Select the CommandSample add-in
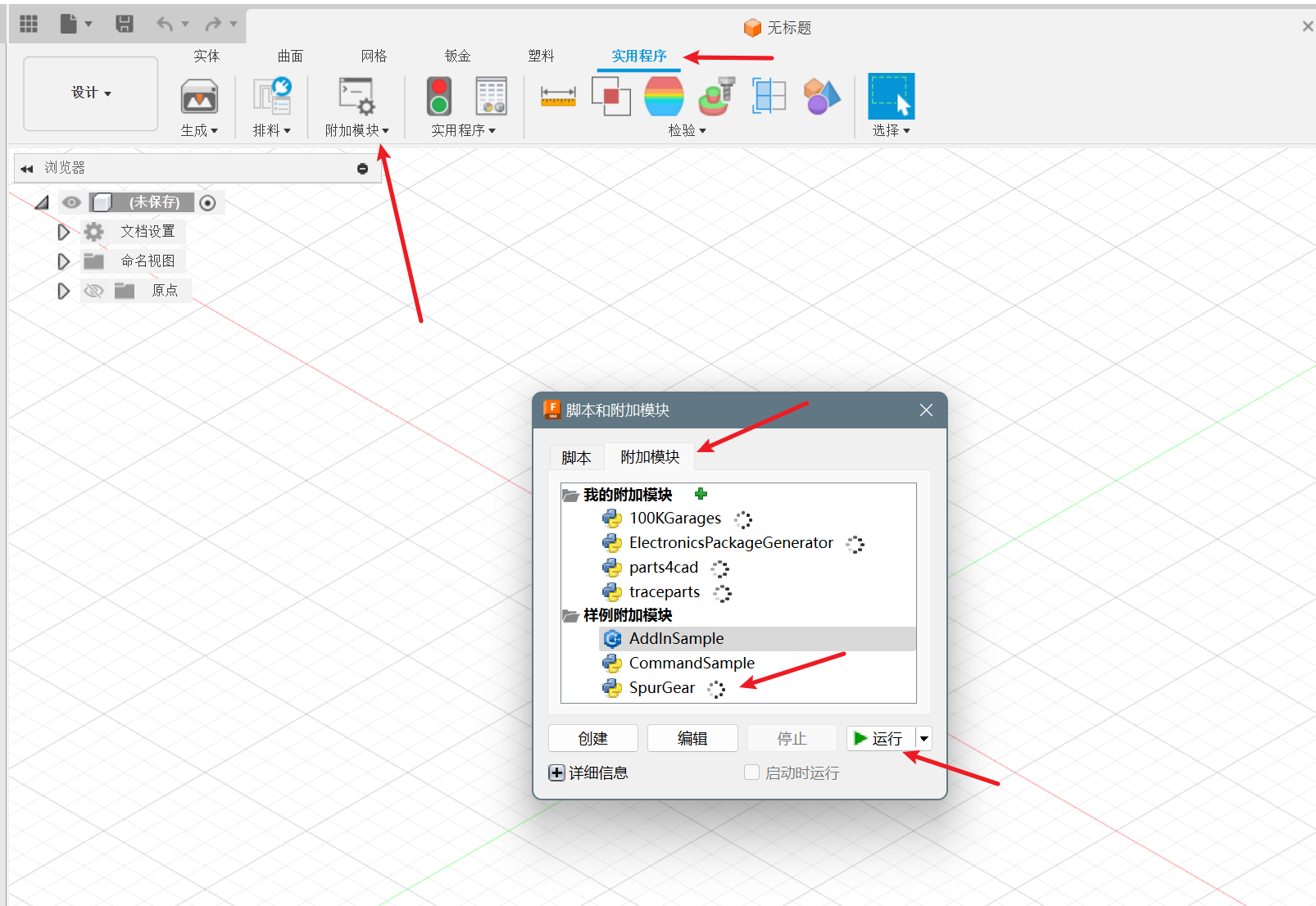The height and width of the screenshot is (906, 1316). click(692, 663)
